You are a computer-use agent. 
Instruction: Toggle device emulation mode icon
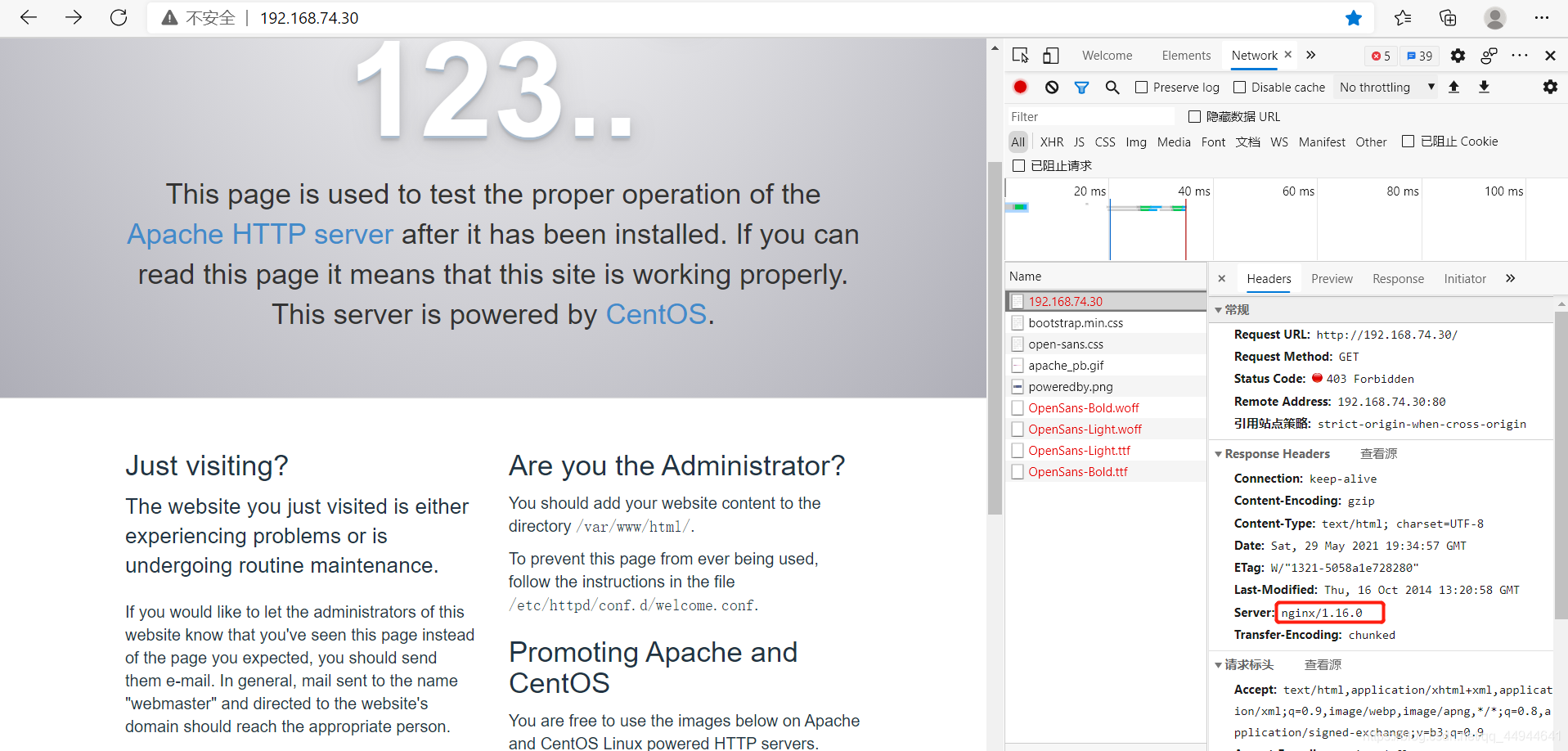[x=1051, y=55]
